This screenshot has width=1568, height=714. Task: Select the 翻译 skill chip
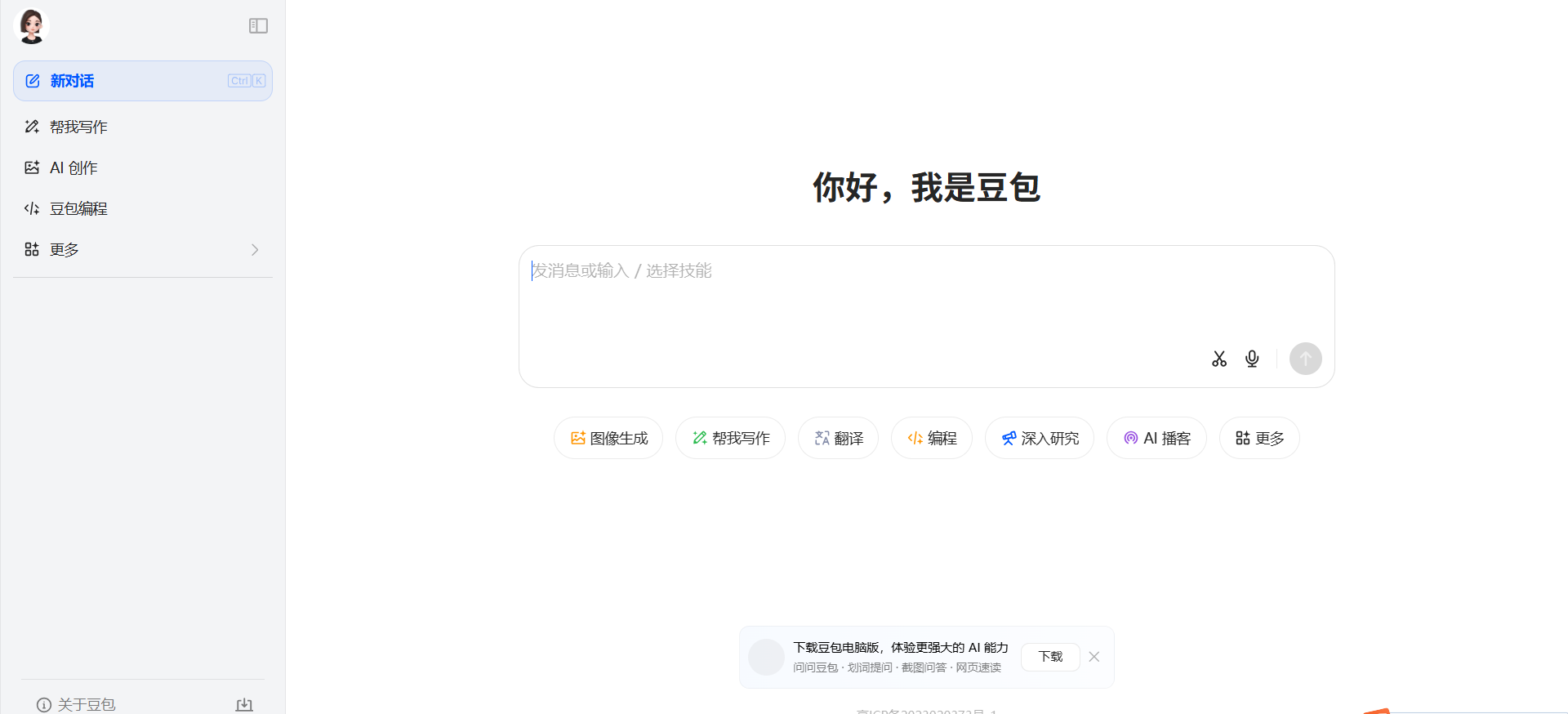(x=838, y=439)
